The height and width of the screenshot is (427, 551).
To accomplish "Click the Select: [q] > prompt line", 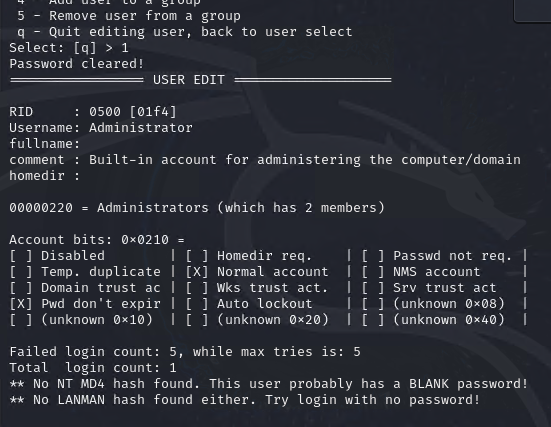I will (69, 48).
